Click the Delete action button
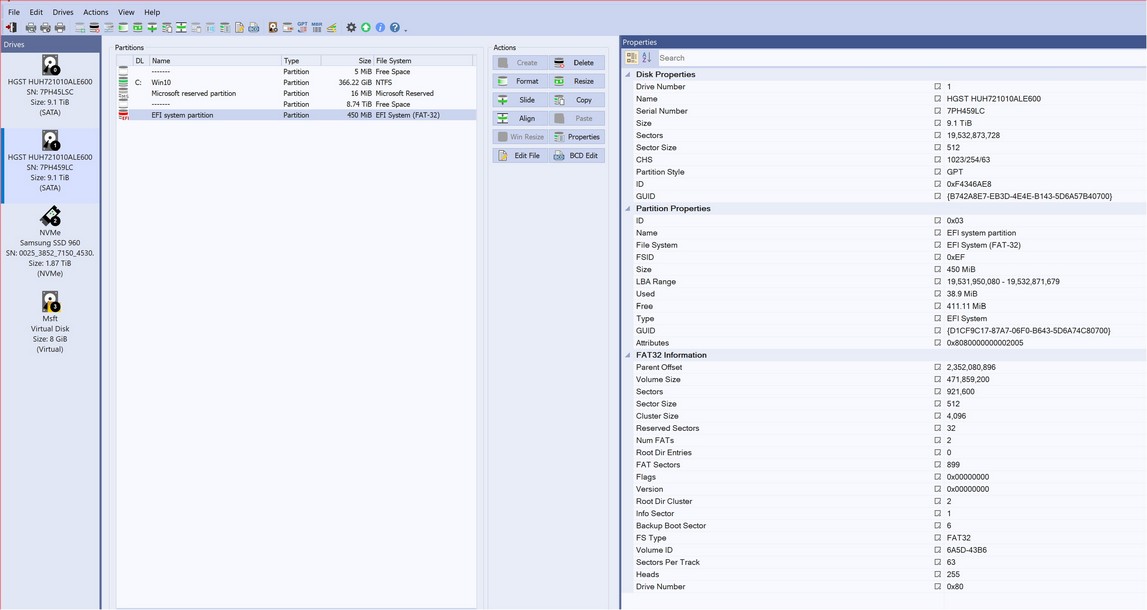This screenshot has height=610, width=1147. tap(576, 63)
